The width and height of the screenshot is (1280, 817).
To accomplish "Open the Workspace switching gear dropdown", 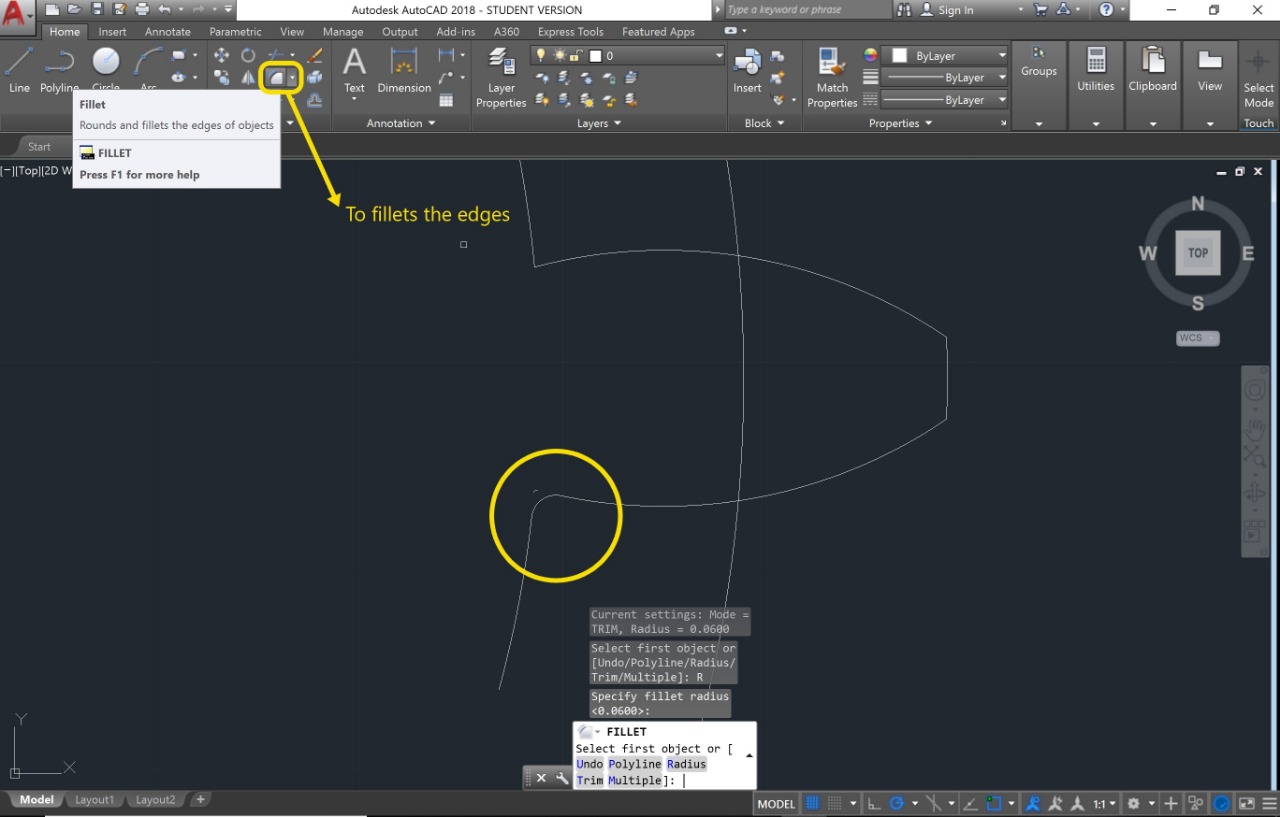I will 1139,803.
